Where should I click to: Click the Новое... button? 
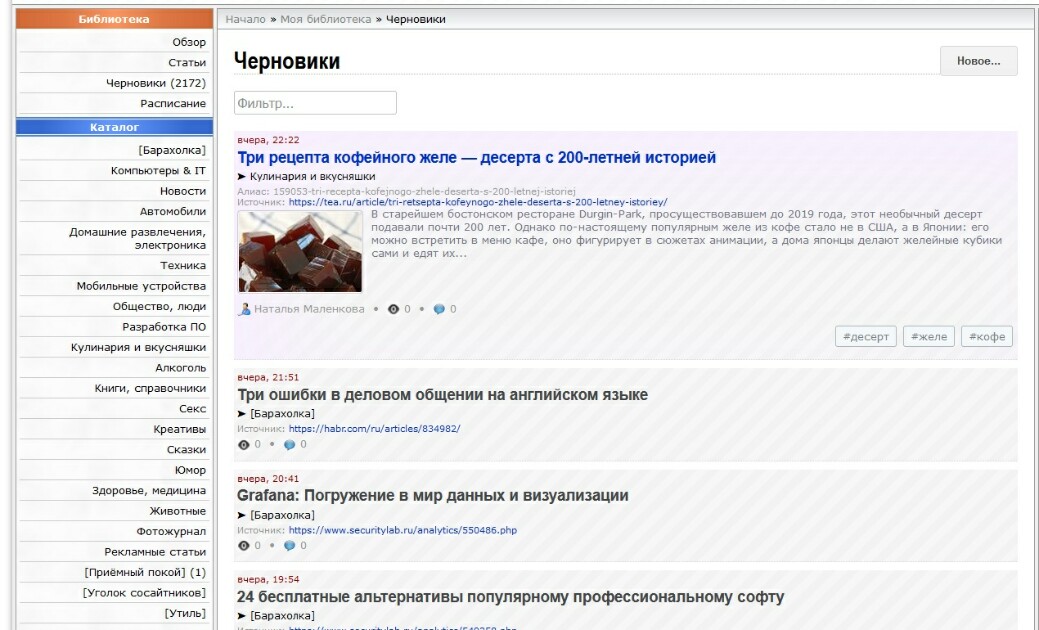point(978,61)
